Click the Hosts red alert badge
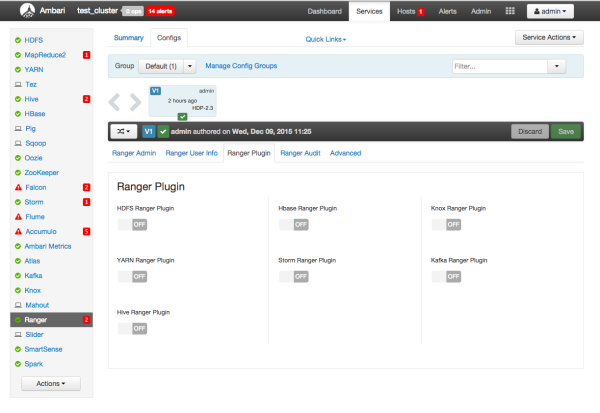 (x=420, y=11)
